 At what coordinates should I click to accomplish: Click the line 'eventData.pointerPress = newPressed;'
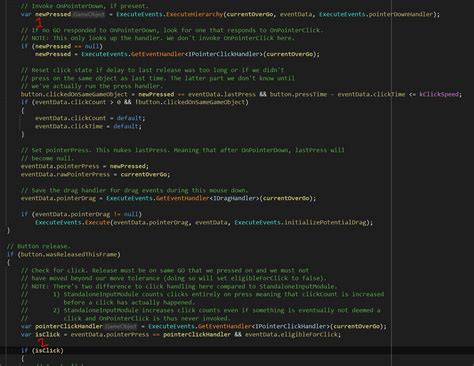(x=85, y=166)
